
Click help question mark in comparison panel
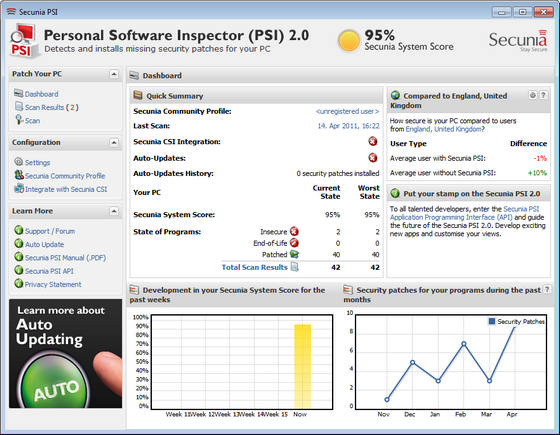[x=543, y=95]
